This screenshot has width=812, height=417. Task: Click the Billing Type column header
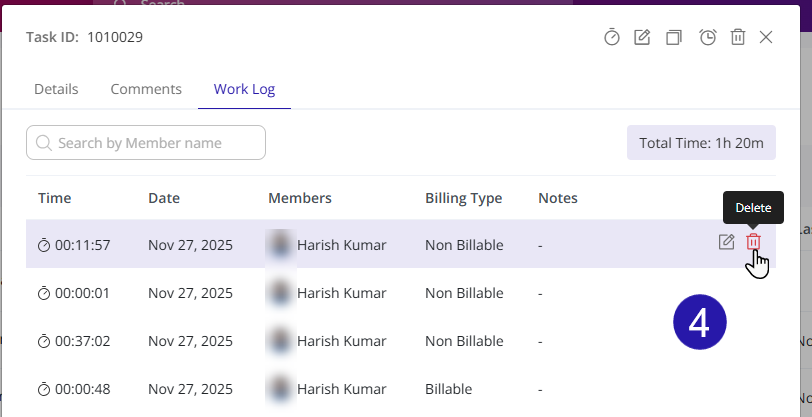[x=463, y=198]
